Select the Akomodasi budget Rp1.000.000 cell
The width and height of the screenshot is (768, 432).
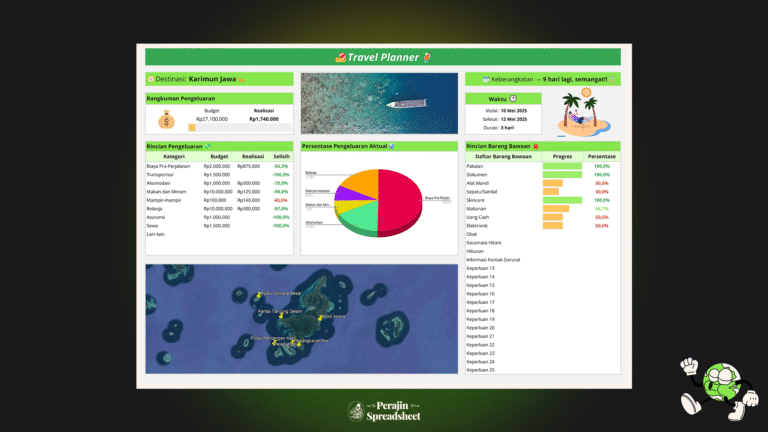(217, 183)
